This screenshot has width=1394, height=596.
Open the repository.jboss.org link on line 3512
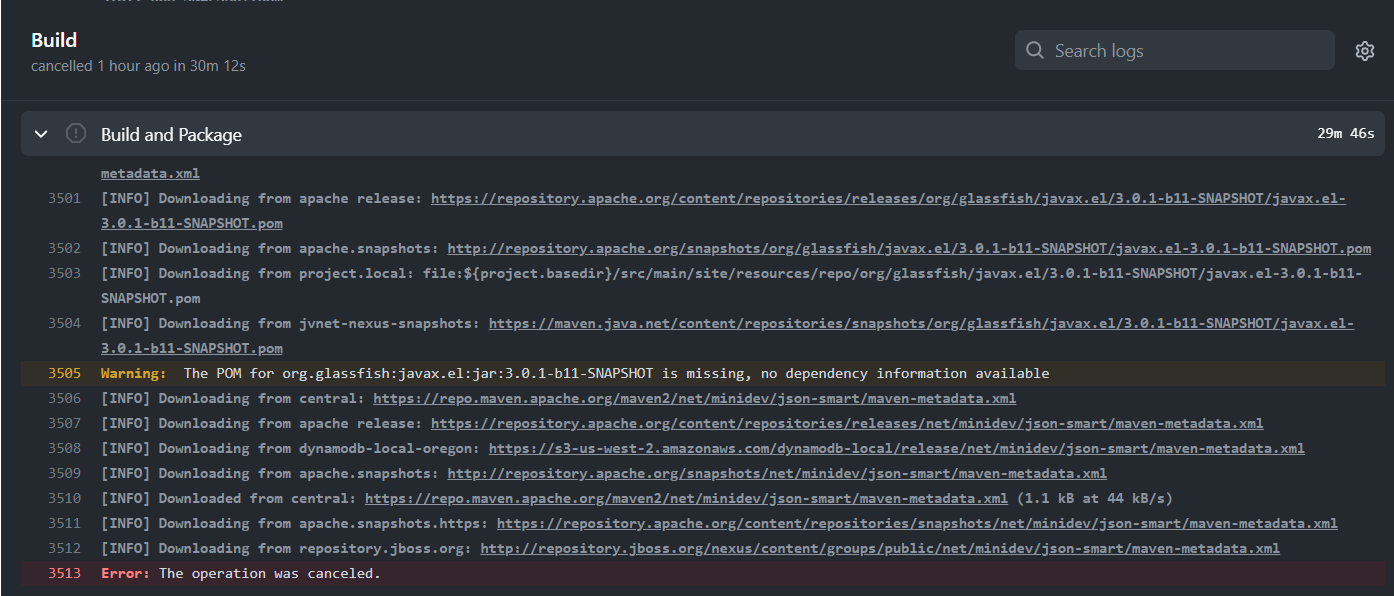pos(880,548)
